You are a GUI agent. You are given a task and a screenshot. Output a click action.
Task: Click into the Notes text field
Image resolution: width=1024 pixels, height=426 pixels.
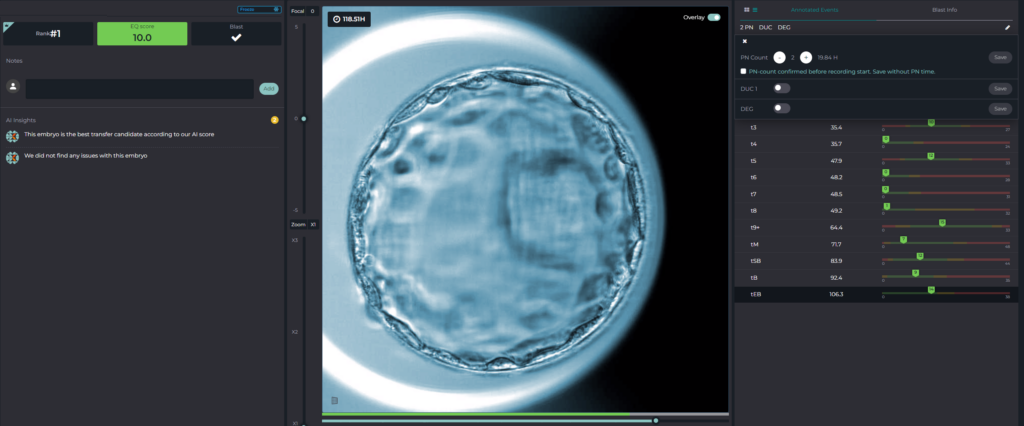(139, 88)
